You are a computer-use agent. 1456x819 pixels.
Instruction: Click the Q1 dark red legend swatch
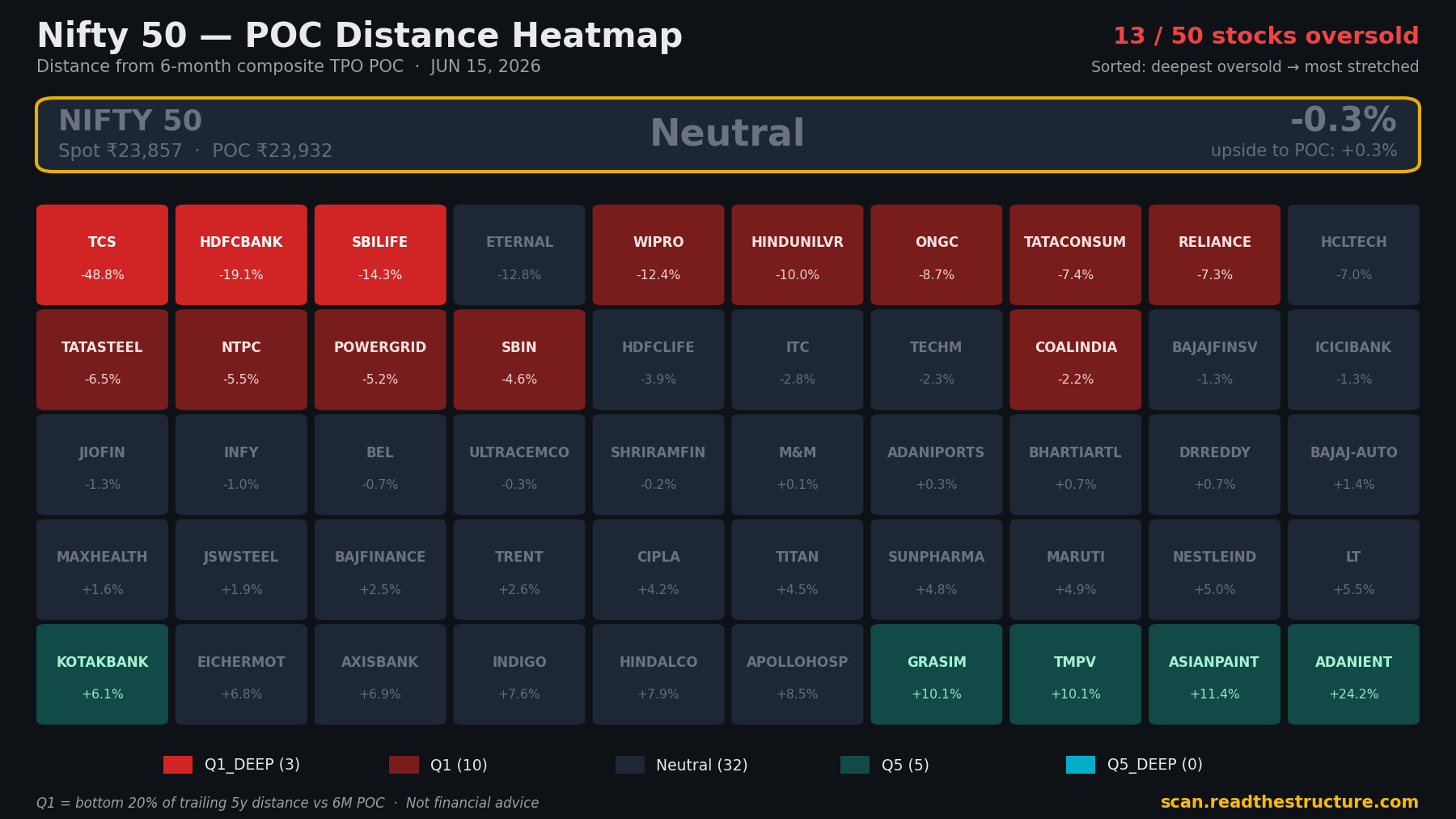[x=404, y=765]
